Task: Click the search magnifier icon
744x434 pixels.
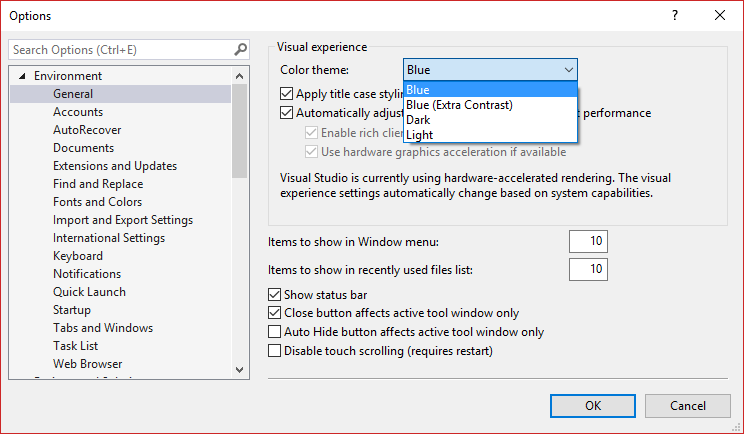Action: 241,49
